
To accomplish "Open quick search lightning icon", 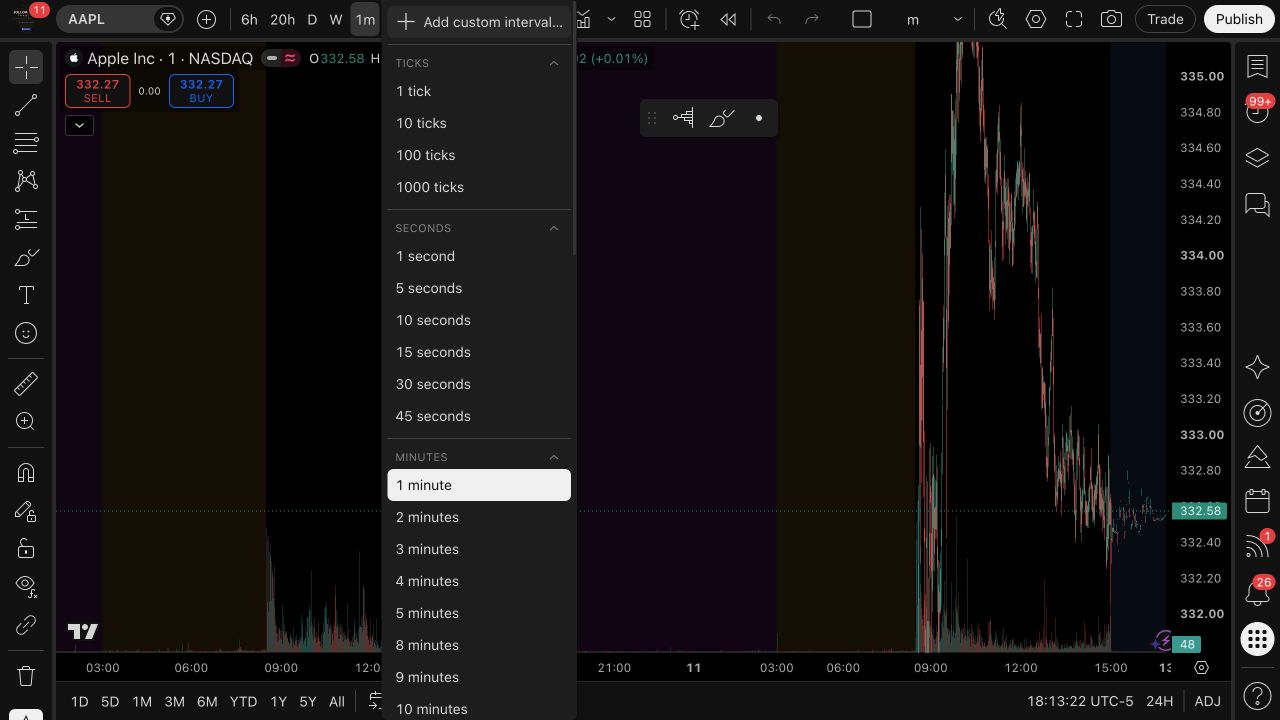I will 997,19.
